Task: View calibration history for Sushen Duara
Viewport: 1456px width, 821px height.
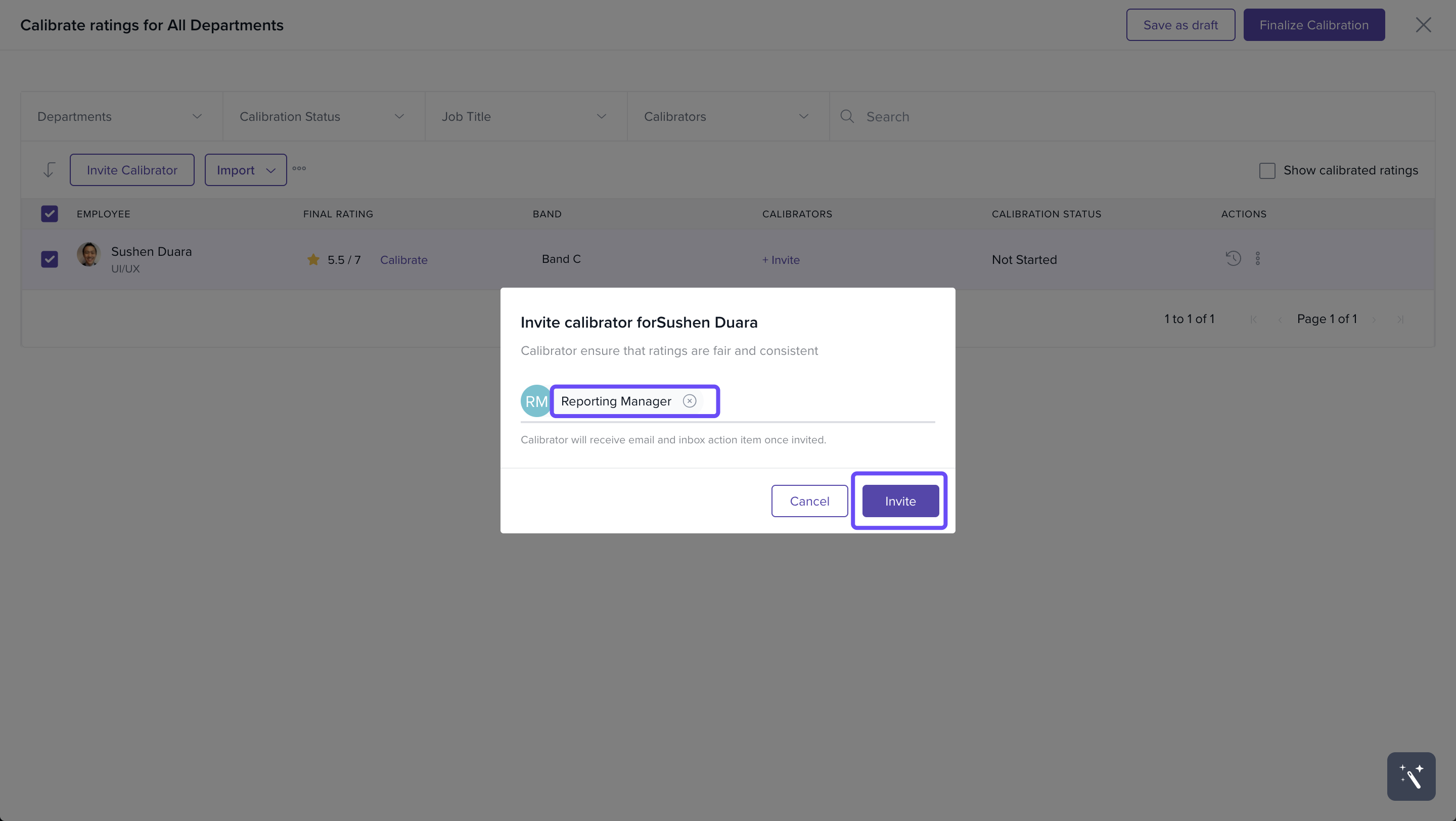Action: point(1233,258)
